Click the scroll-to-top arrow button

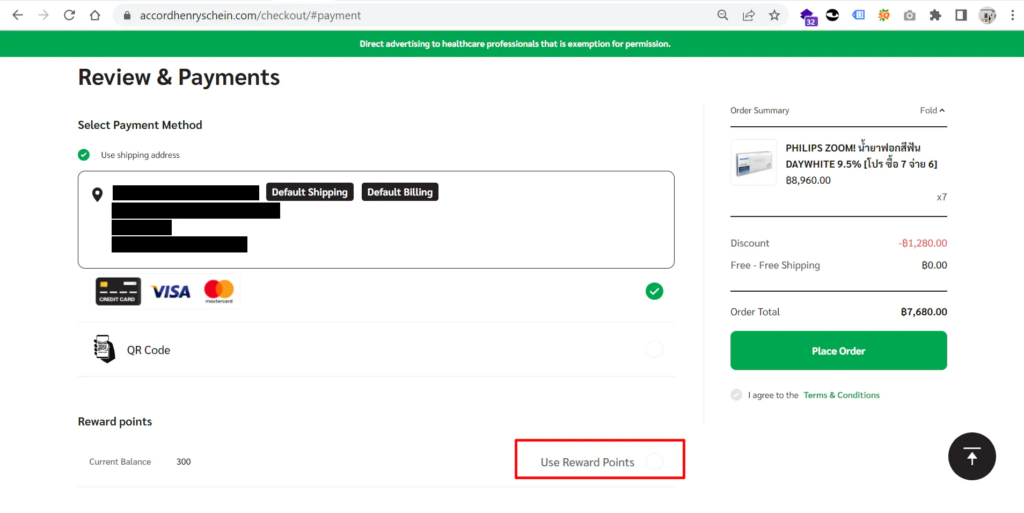click(x=972, y=457)
